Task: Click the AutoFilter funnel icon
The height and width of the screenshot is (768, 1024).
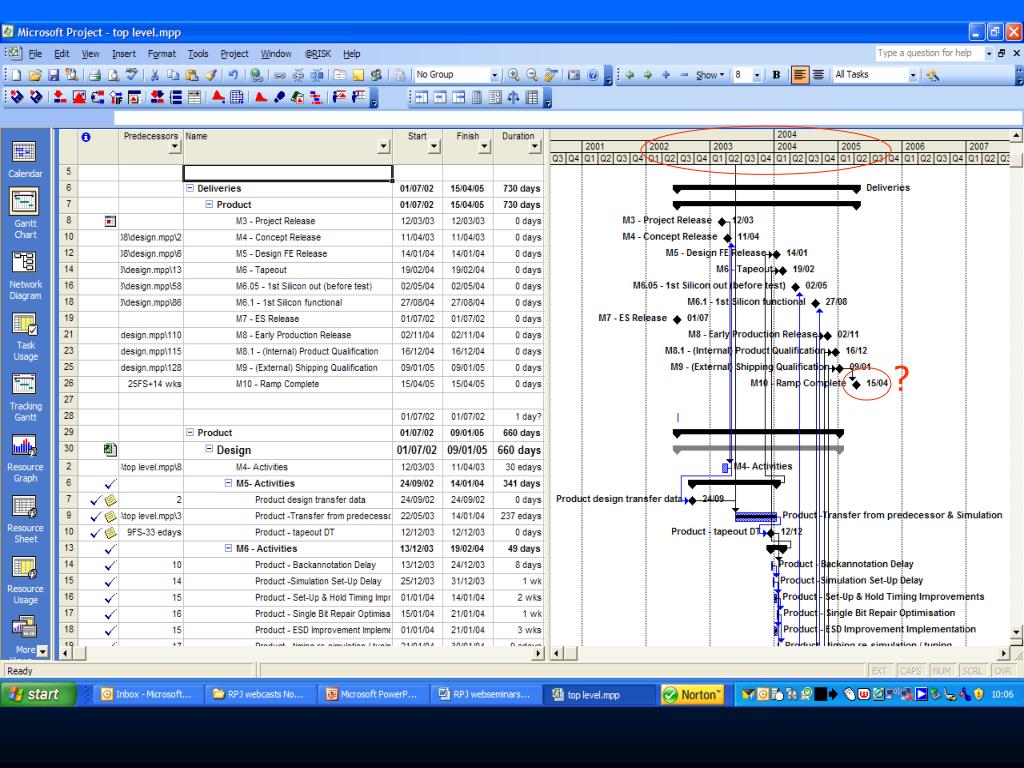Action: pyautogui.click(x=933, y=75)
